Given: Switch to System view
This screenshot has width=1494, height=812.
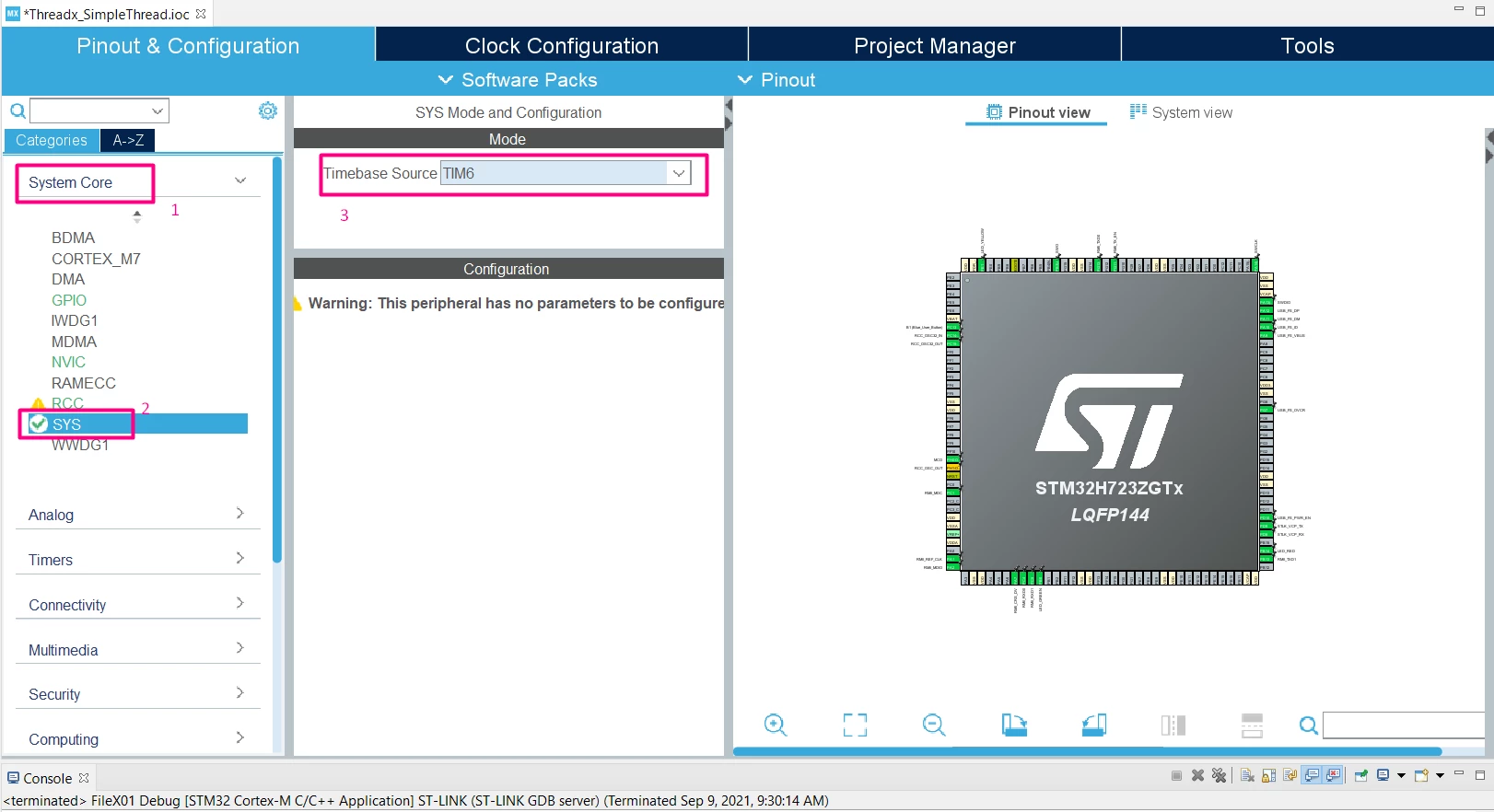Looking at the screenshot, I should coord(1181,112).
